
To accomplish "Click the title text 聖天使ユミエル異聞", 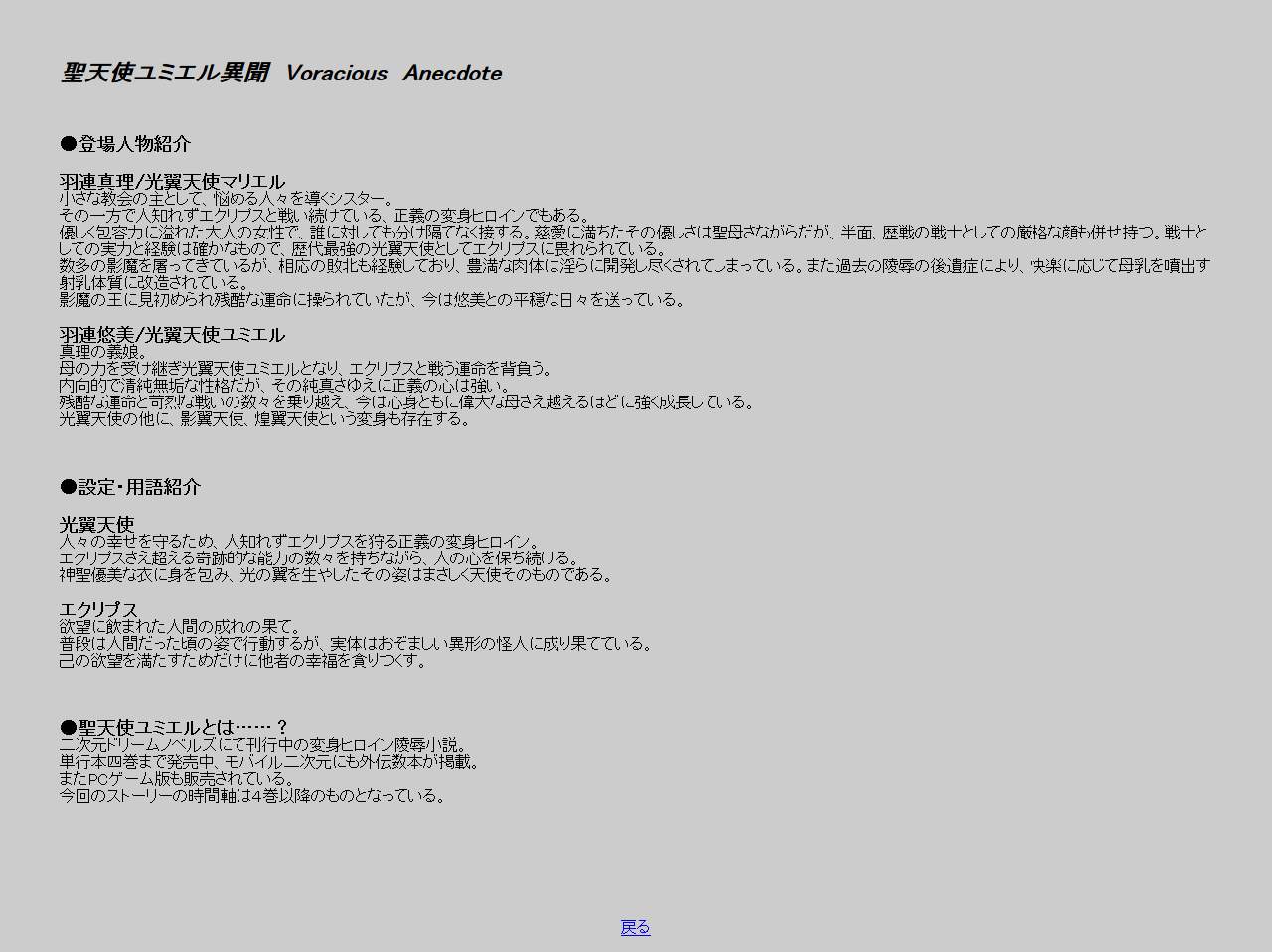I will [x=164, y=74].
